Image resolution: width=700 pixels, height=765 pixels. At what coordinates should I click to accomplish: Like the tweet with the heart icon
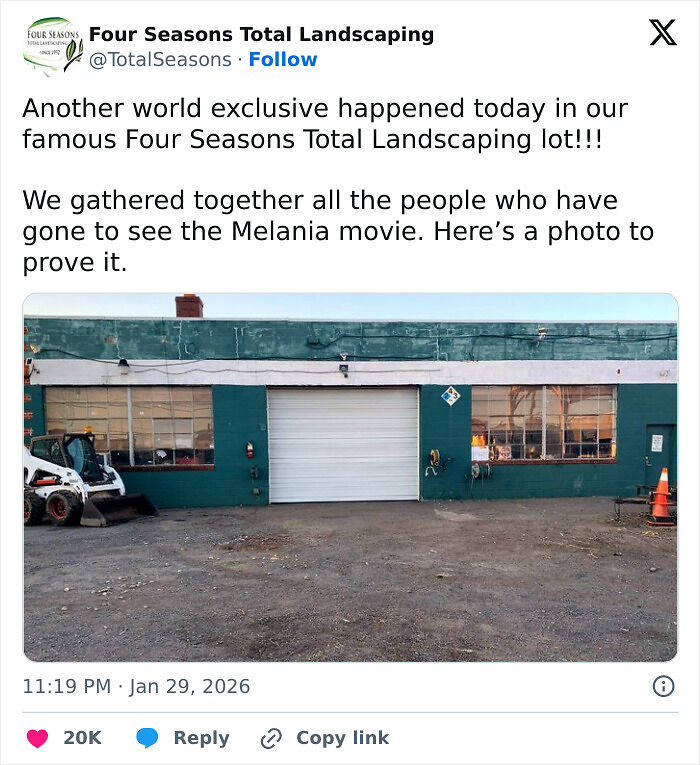coord(37,738)
